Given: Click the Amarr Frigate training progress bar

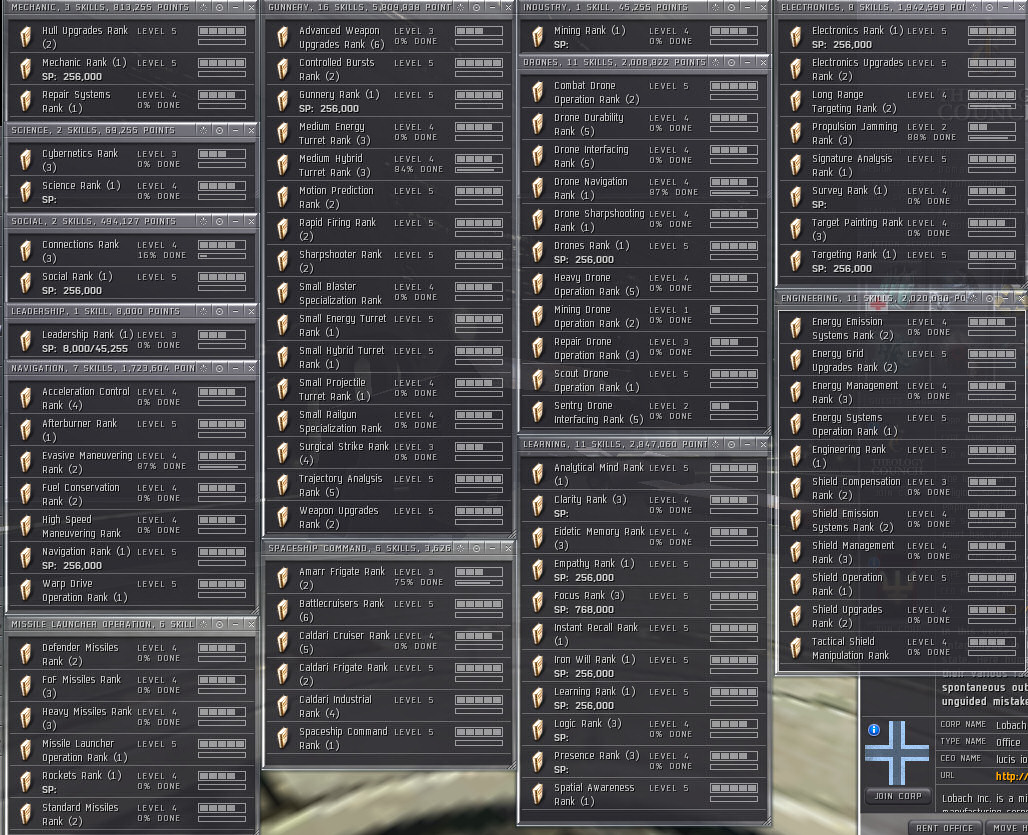Looking at the screenshot, I should 479,583.
